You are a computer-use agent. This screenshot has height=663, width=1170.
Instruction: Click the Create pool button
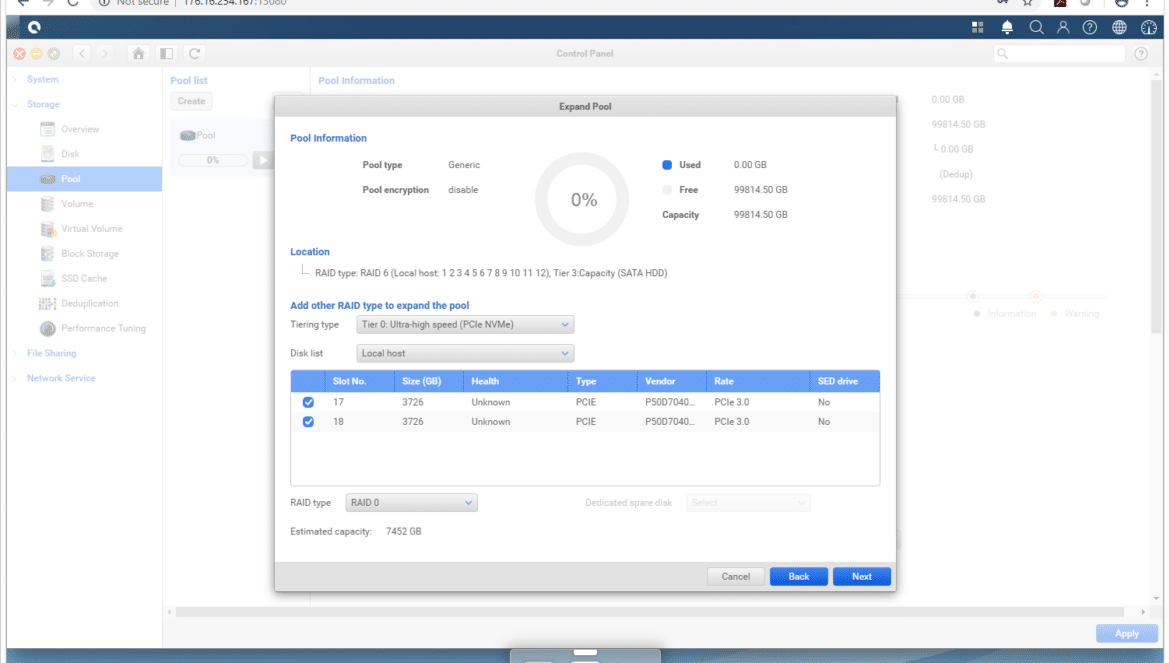191,101
